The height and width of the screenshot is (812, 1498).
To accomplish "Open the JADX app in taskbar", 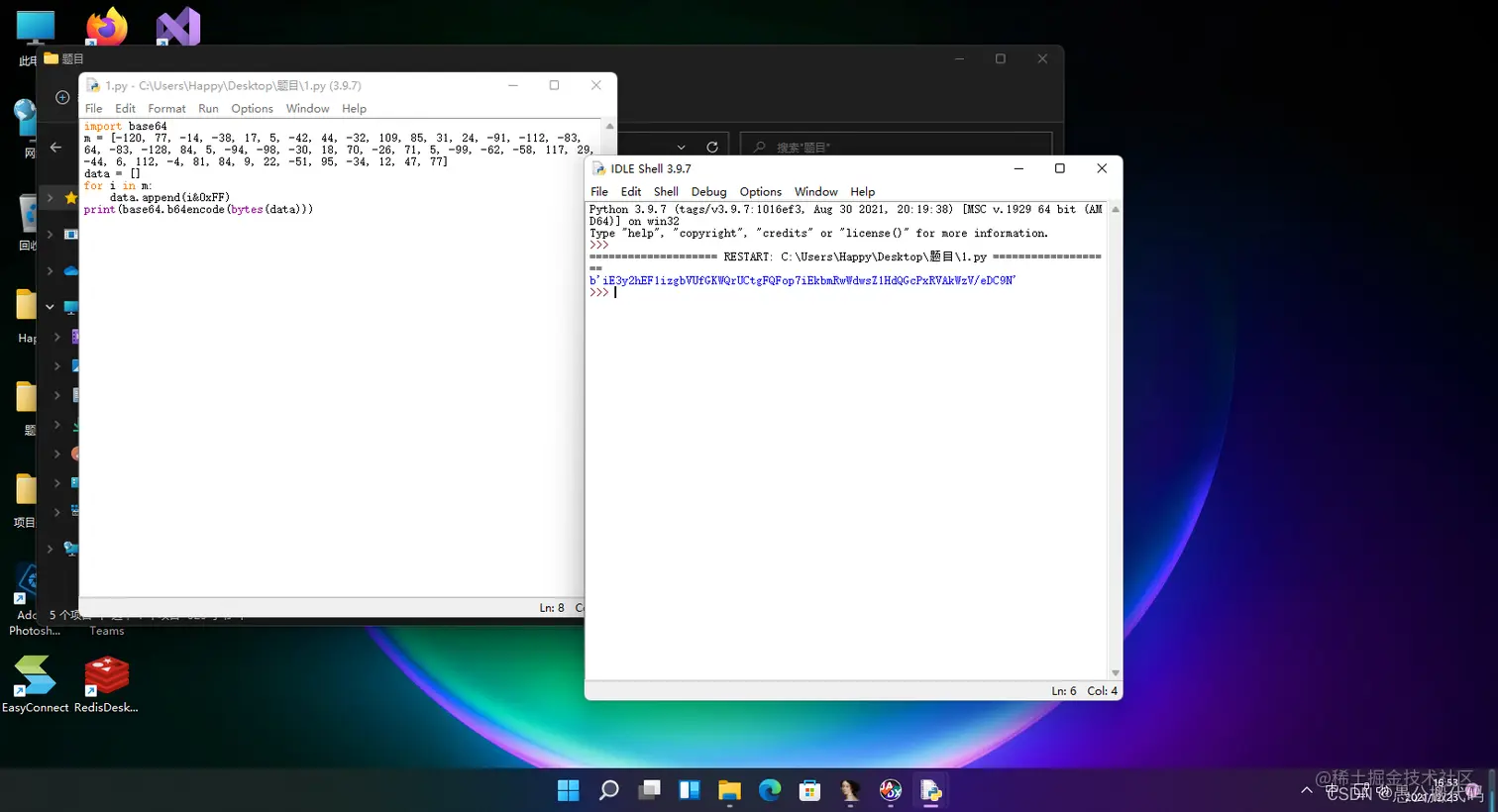I will coord(891,789).
